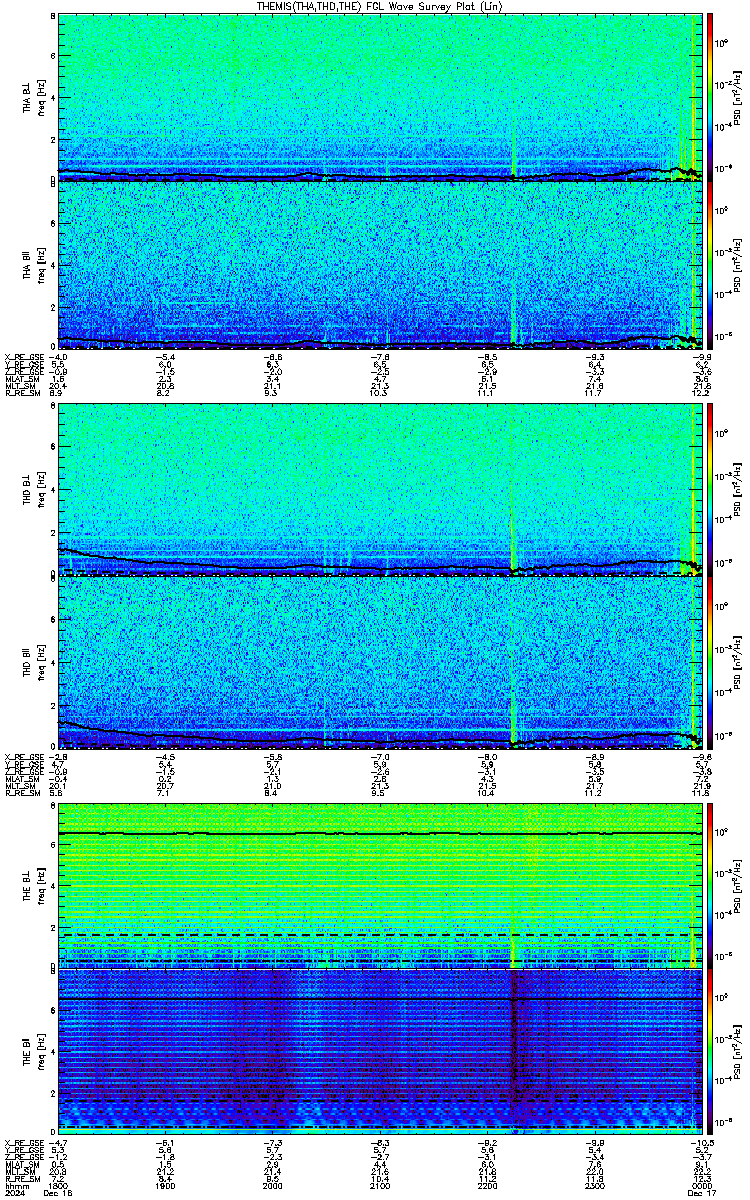
Task: Click the "0000" time tick label
Action: pyautogui.click(x=701, y=1185)
